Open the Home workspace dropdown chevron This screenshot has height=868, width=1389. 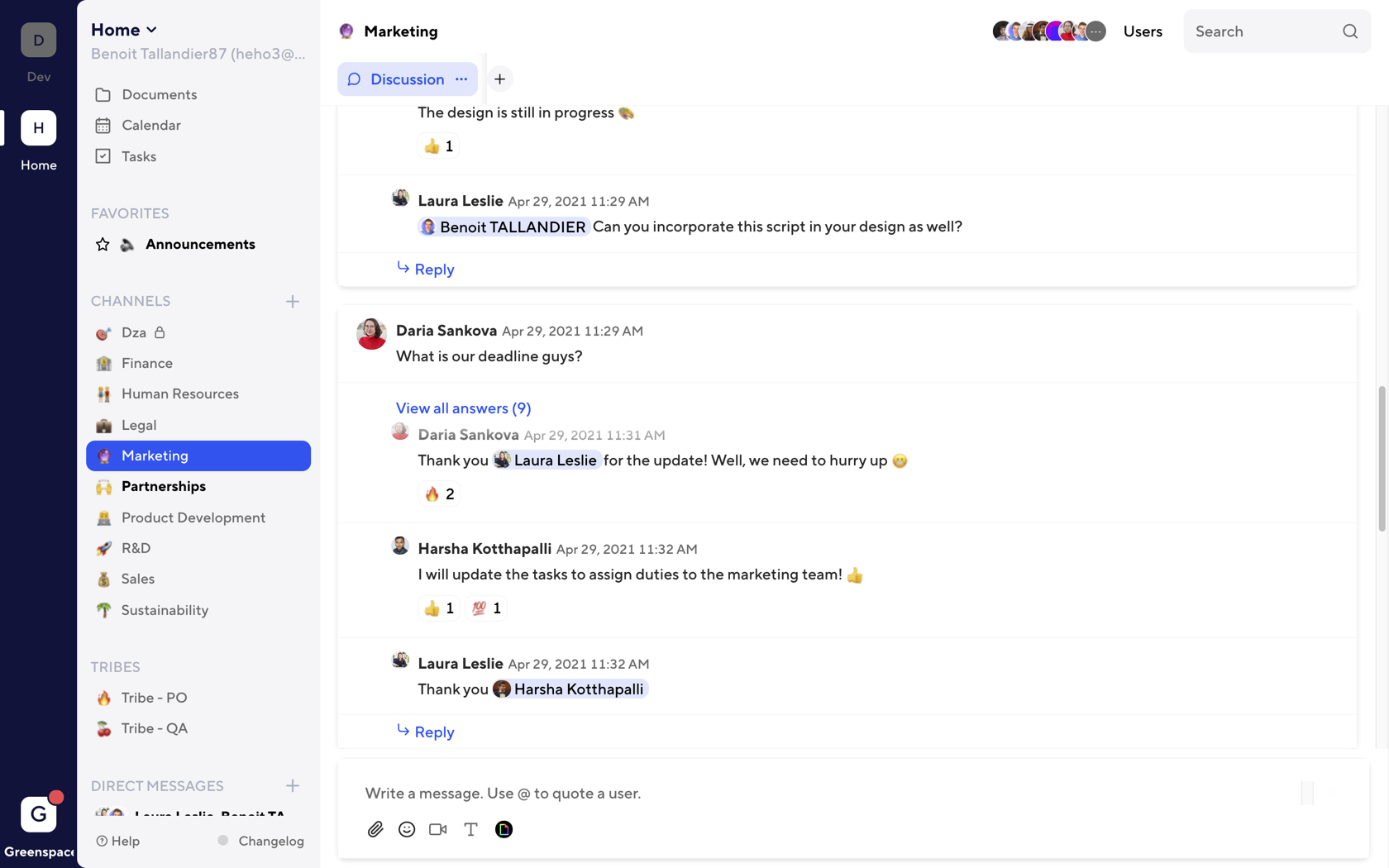[x=151, y=29]
